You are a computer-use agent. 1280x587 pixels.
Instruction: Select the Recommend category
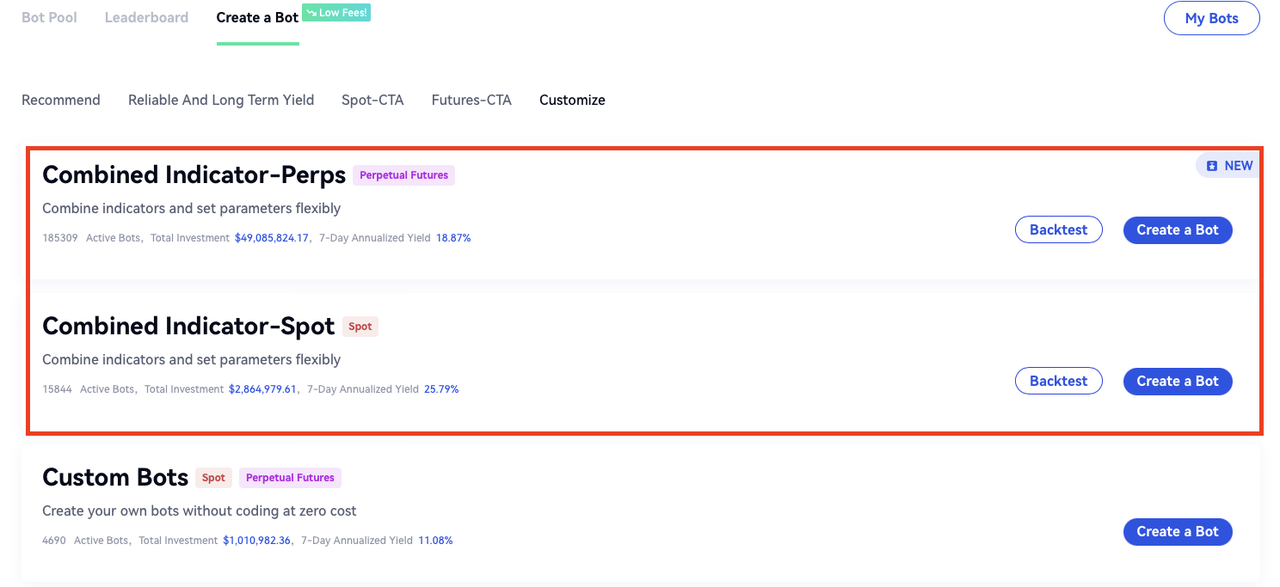(x=61, y=100)
